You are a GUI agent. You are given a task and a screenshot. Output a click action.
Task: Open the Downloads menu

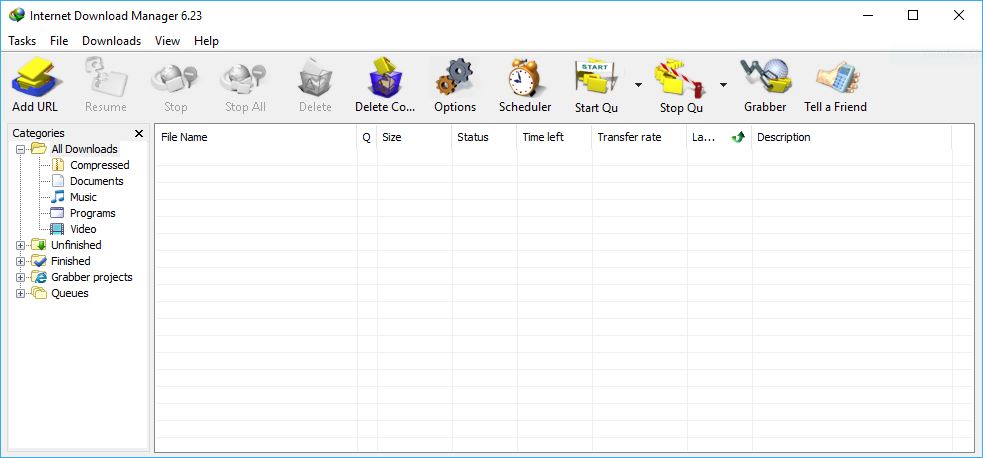112,41
